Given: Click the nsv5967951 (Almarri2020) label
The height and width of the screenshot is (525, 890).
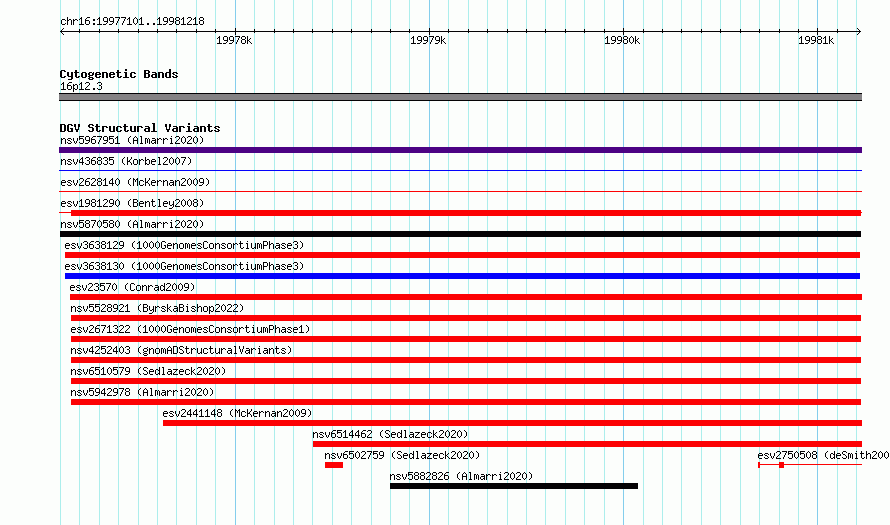Looking at the screenshot, I should point(132,140).
